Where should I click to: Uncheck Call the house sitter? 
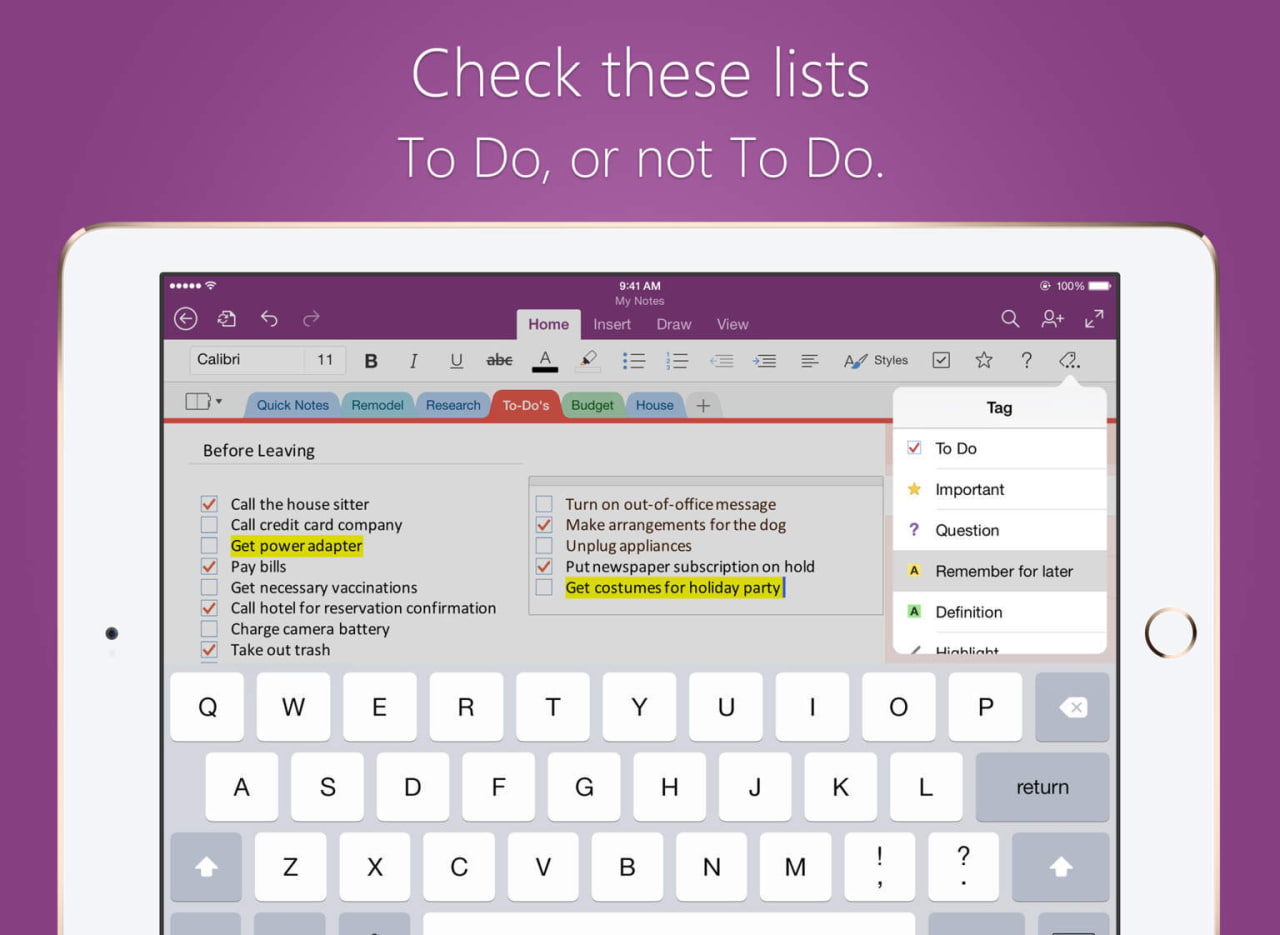[x=209, y=504]
